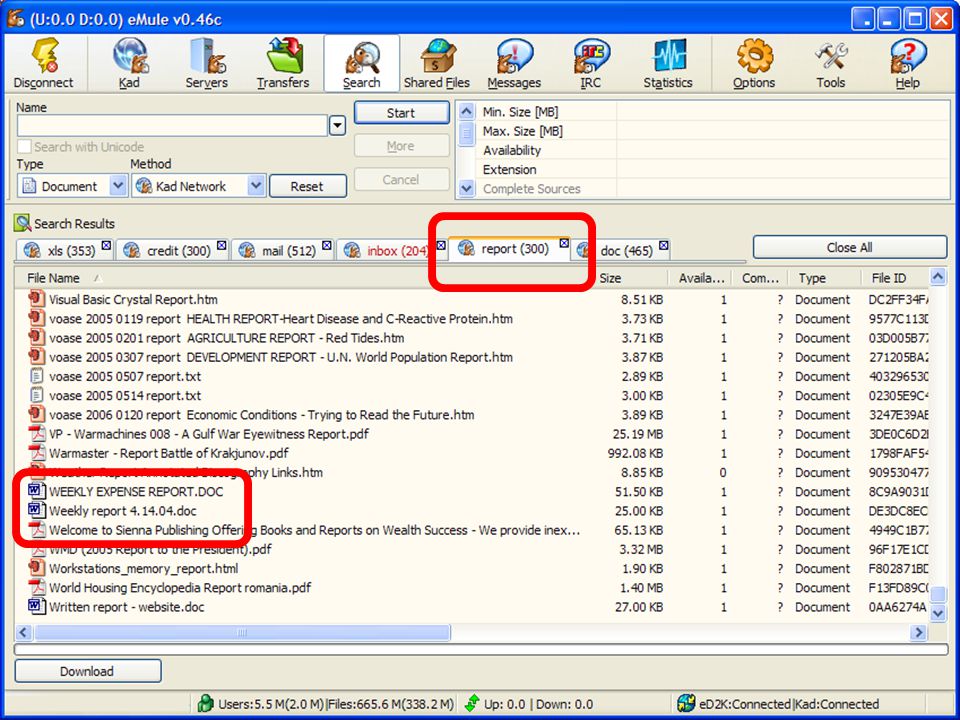Click the Reset button
This screenshot has height=720, width=960.
(307, 186)
